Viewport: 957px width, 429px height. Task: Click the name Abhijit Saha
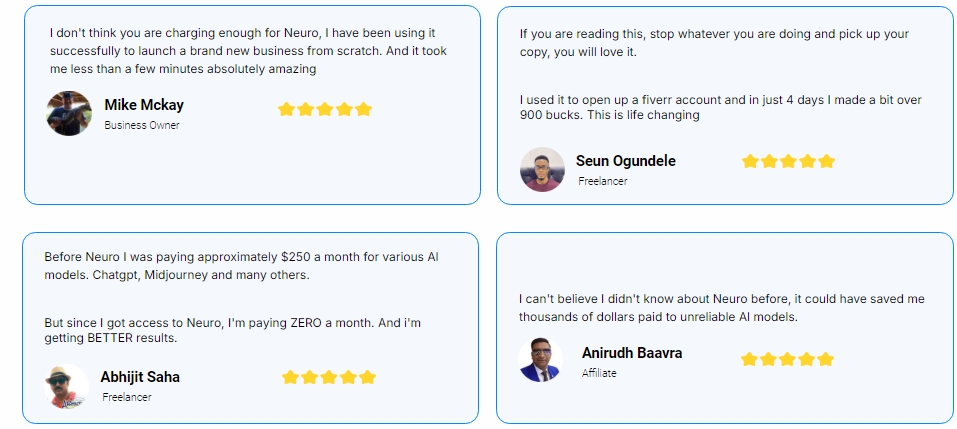(140, 377)
